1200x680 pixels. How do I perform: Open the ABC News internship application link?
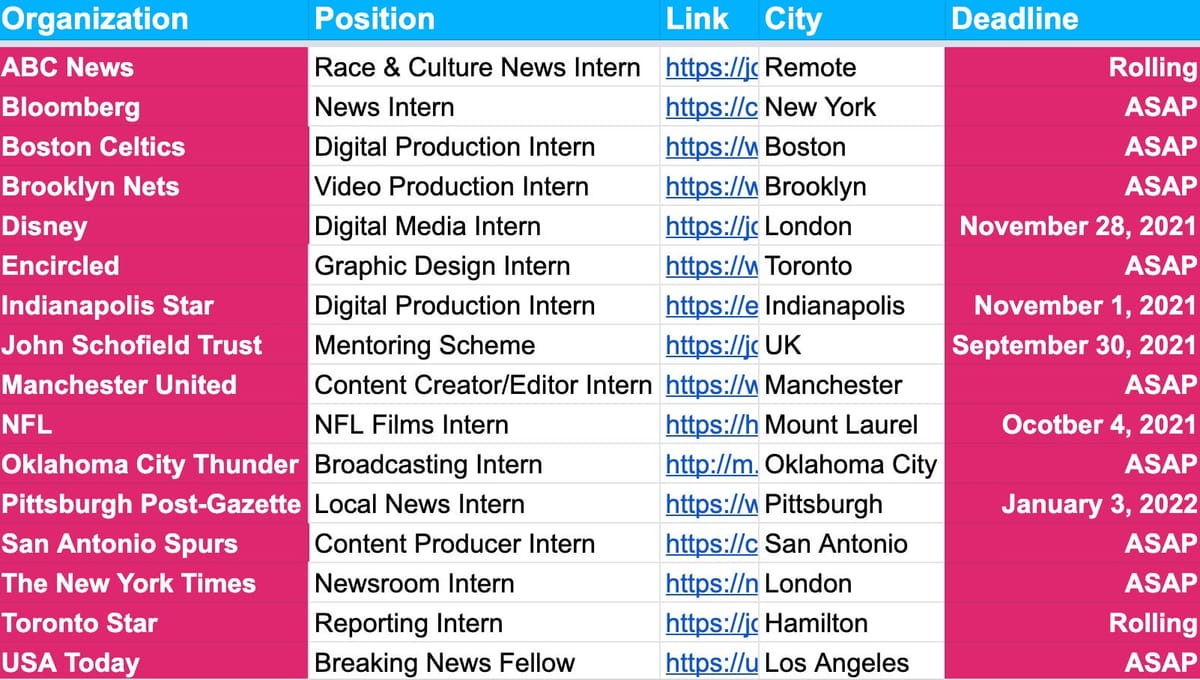click(710, 67)
